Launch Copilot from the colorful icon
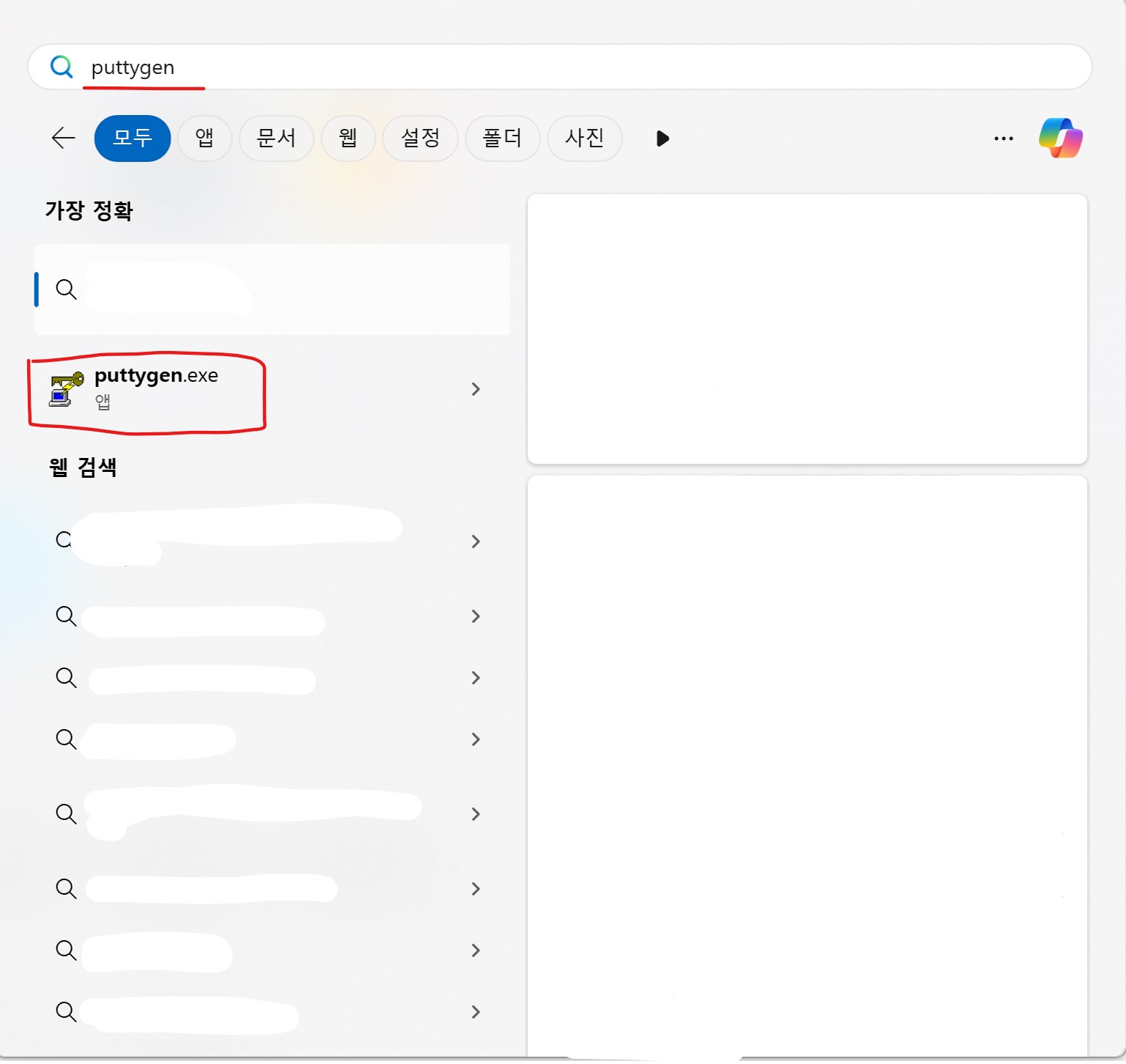The image size is (1126, 1064). tap(1061, 138)
